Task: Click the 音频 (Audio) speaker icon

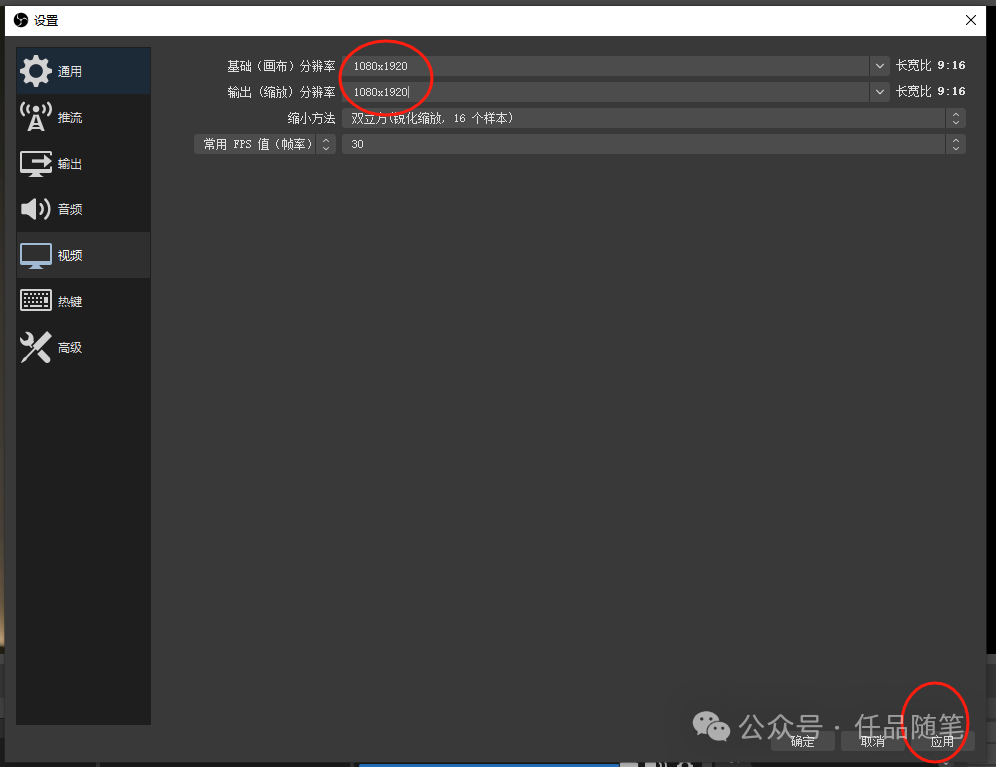Action: [x=35, y=209]
